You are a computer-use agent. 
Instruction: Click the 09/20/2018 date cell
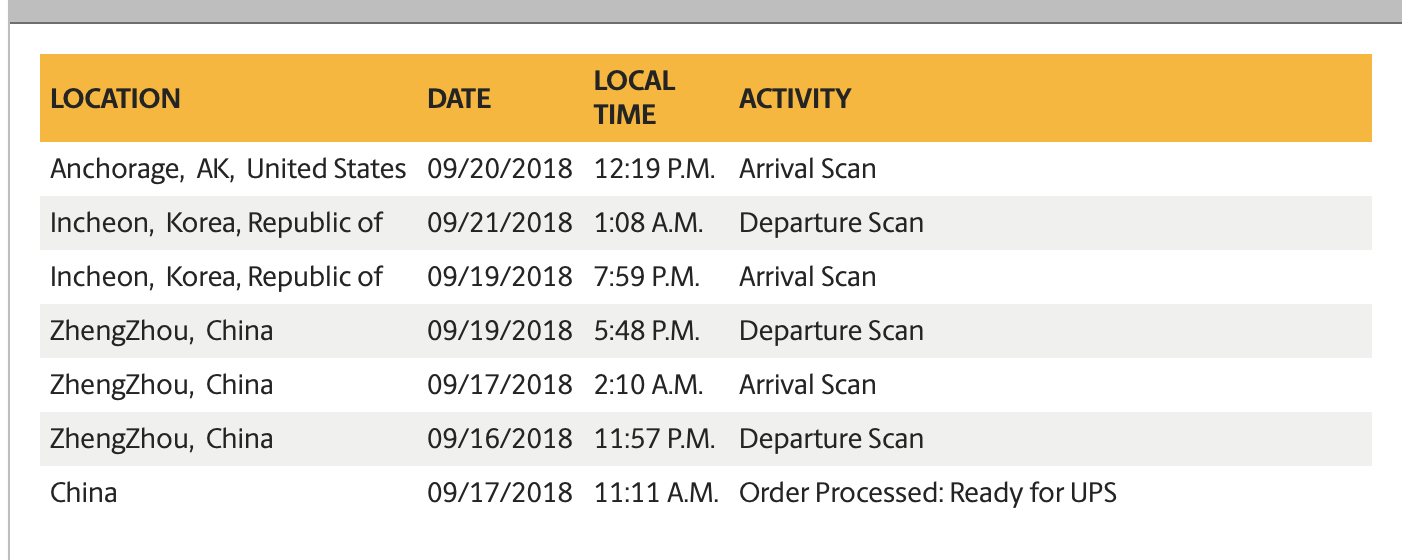(500, 169)
